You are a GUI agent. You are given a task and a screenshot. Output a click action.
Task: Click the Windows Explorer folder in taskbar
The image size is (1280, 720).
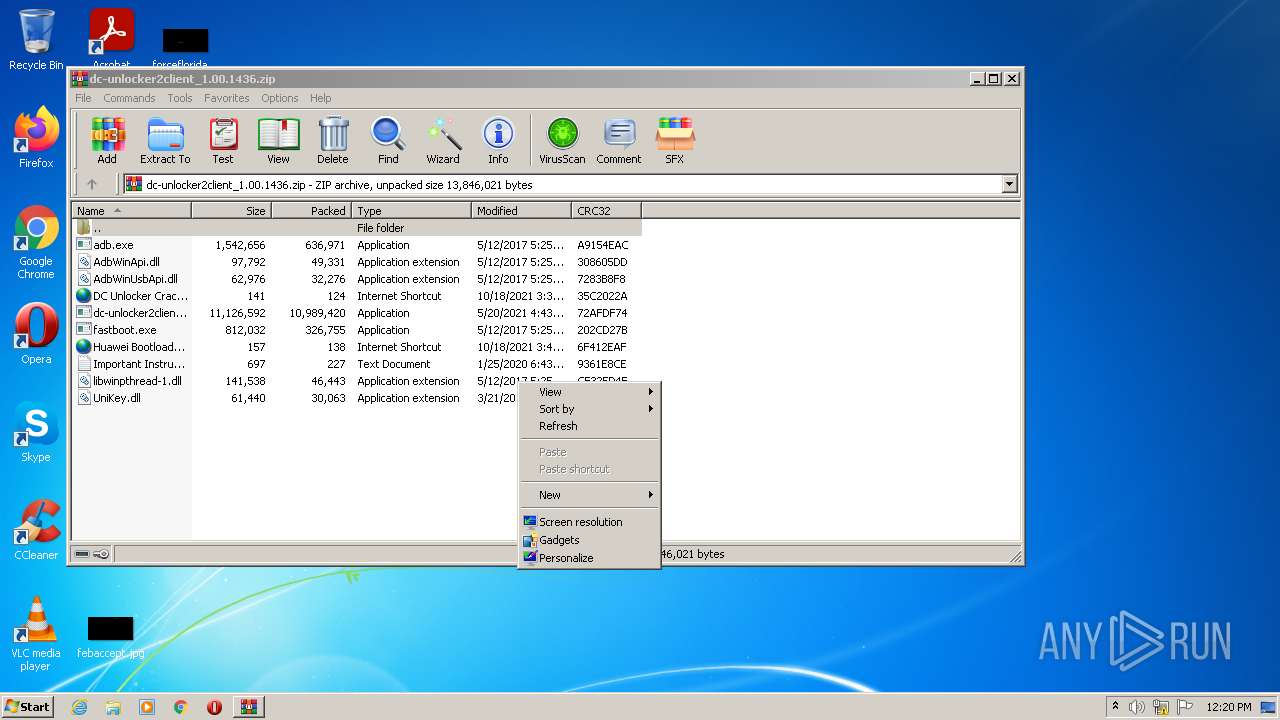pos(113,707)
